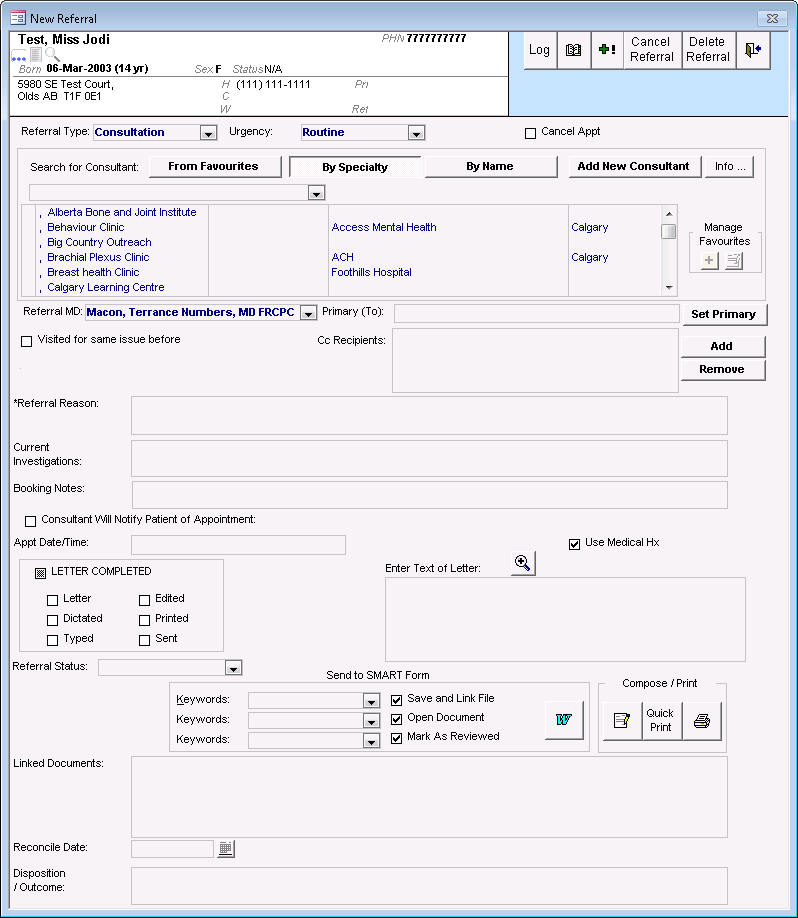The image size is (798, 918).
Task: Click the printer icon
Action: click(701, 721)
